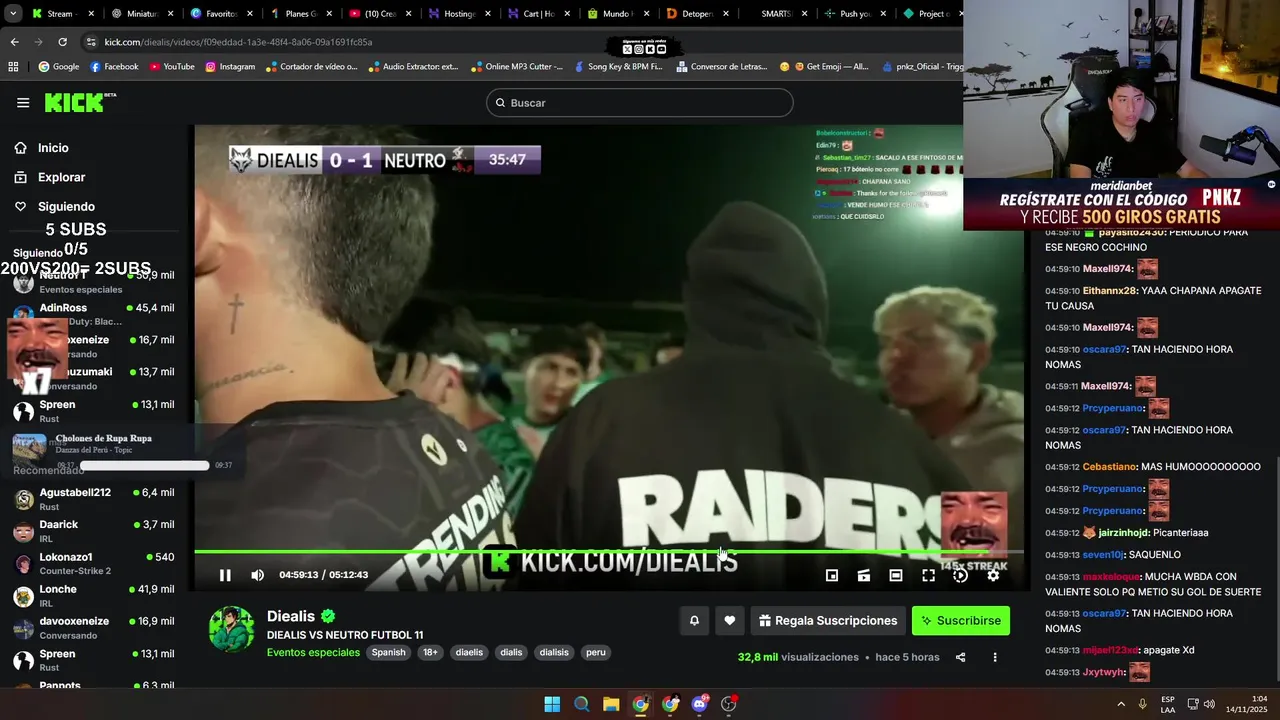
Task: Select the Spanish tag
Action: [x=388, y=652]
